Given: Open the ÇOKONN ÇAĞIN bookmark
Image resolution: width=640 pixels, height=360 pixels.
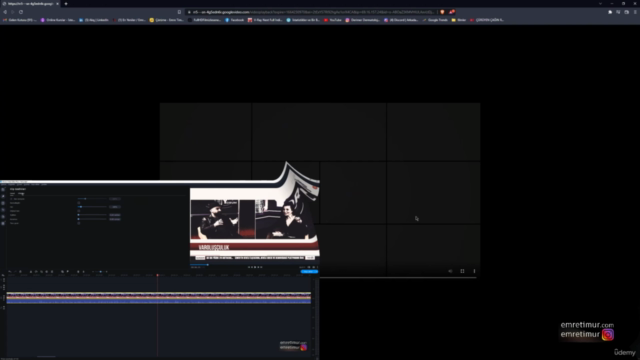Looking at the screenshot, I should click(x=487, y=20).
